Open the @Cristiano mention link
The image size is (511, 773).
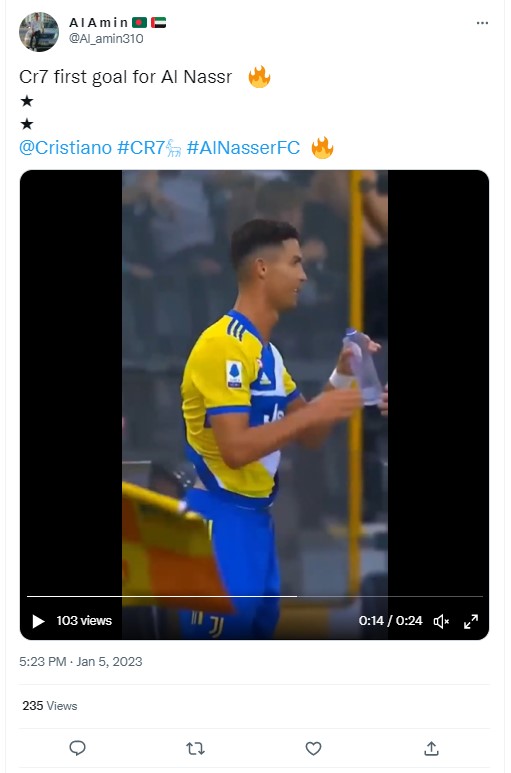pos(66,147)
